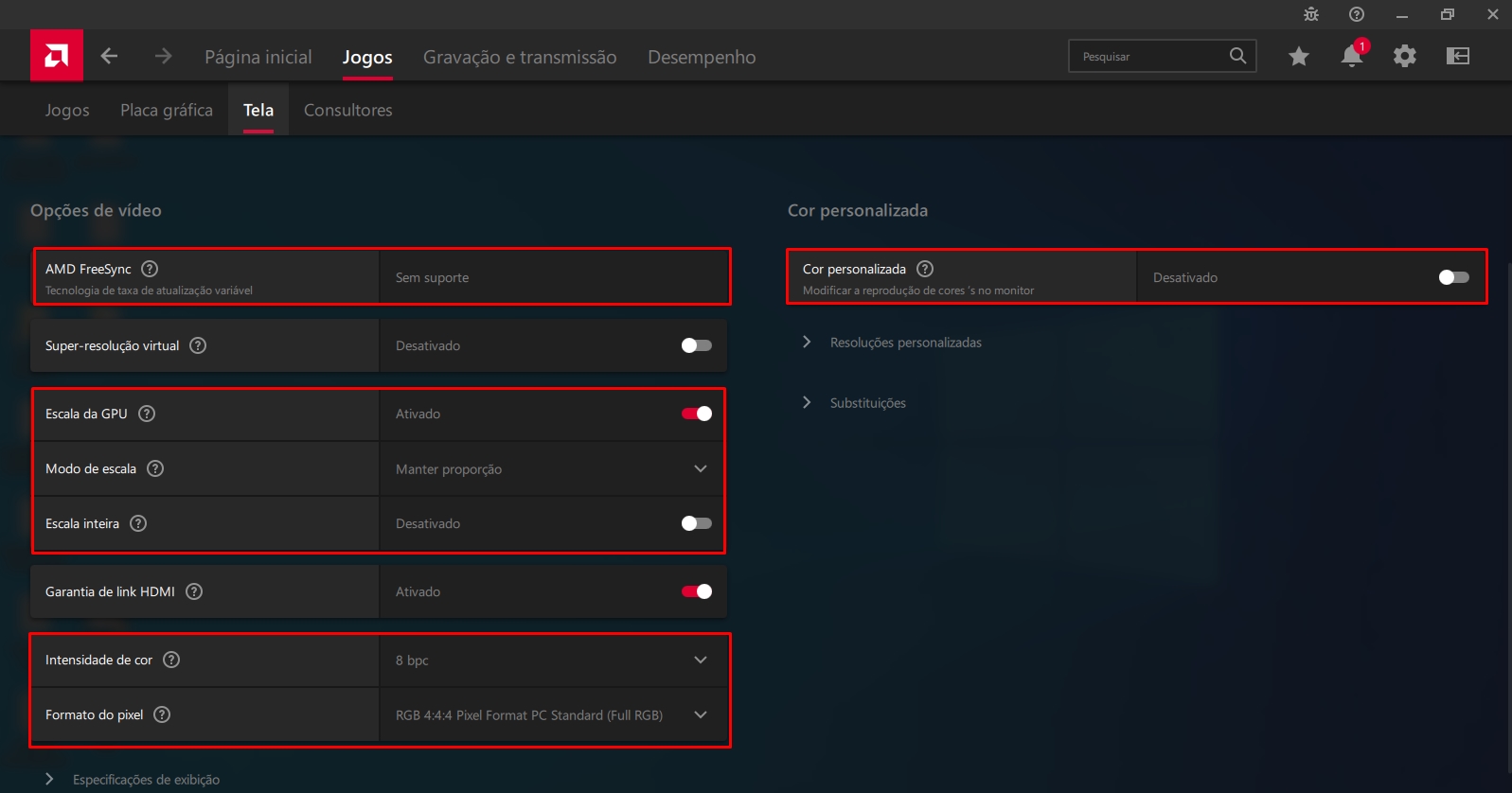The width and height of the screenshot is (1512, 793).
Task: Open help question mark in title bar
Action: [1357, 14]
